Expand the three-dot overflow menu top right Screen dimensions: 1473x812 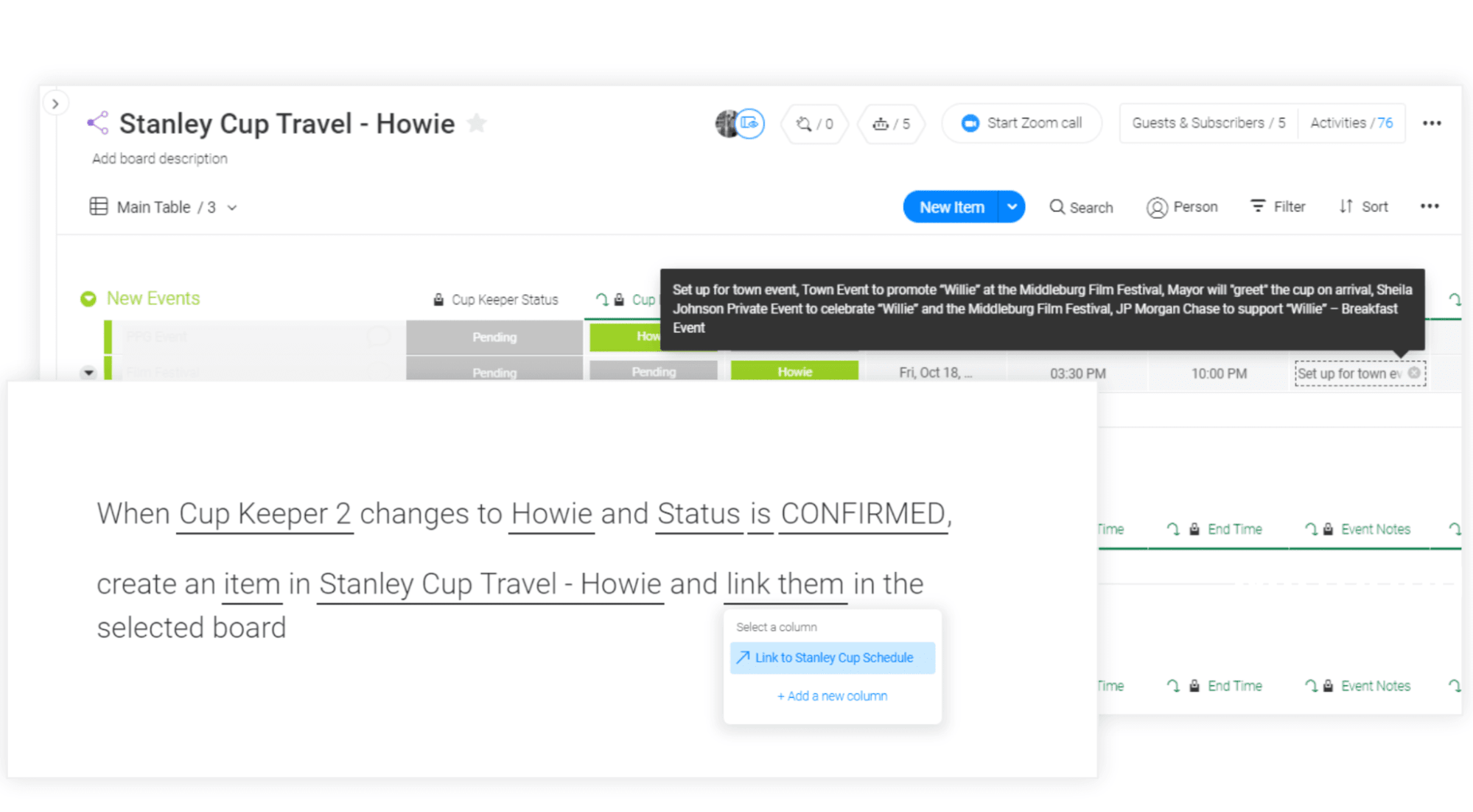point(1432,123)
